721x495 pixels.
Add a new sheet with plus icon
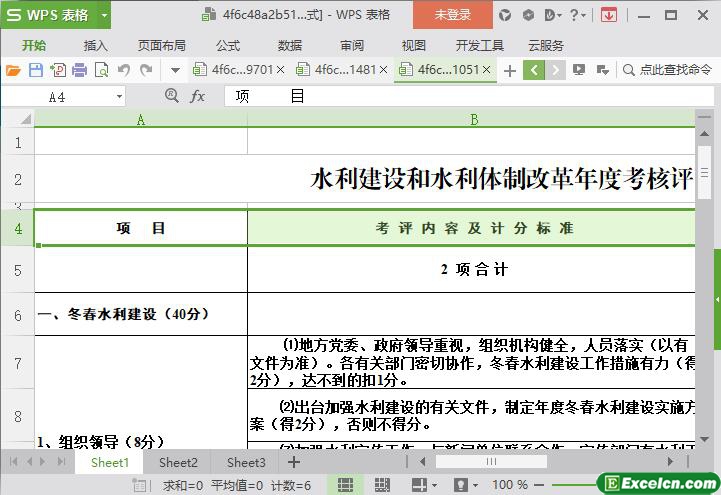tap(294, 462)
